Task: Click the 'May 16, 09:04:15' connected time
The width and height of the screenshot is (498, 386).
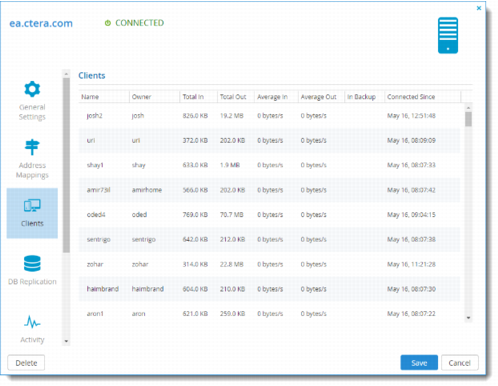Action: click(411, 215)
